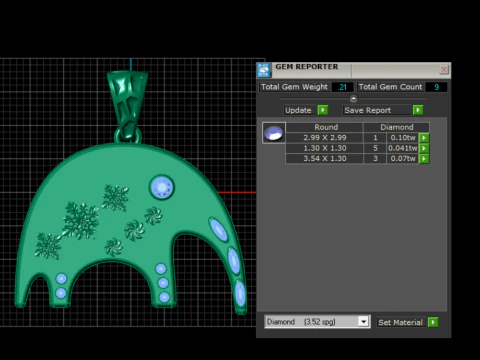Click the 0.10tw weight cell
This screenshot has height=360, width=480.
pyautogui.click(x=403, y=138)
